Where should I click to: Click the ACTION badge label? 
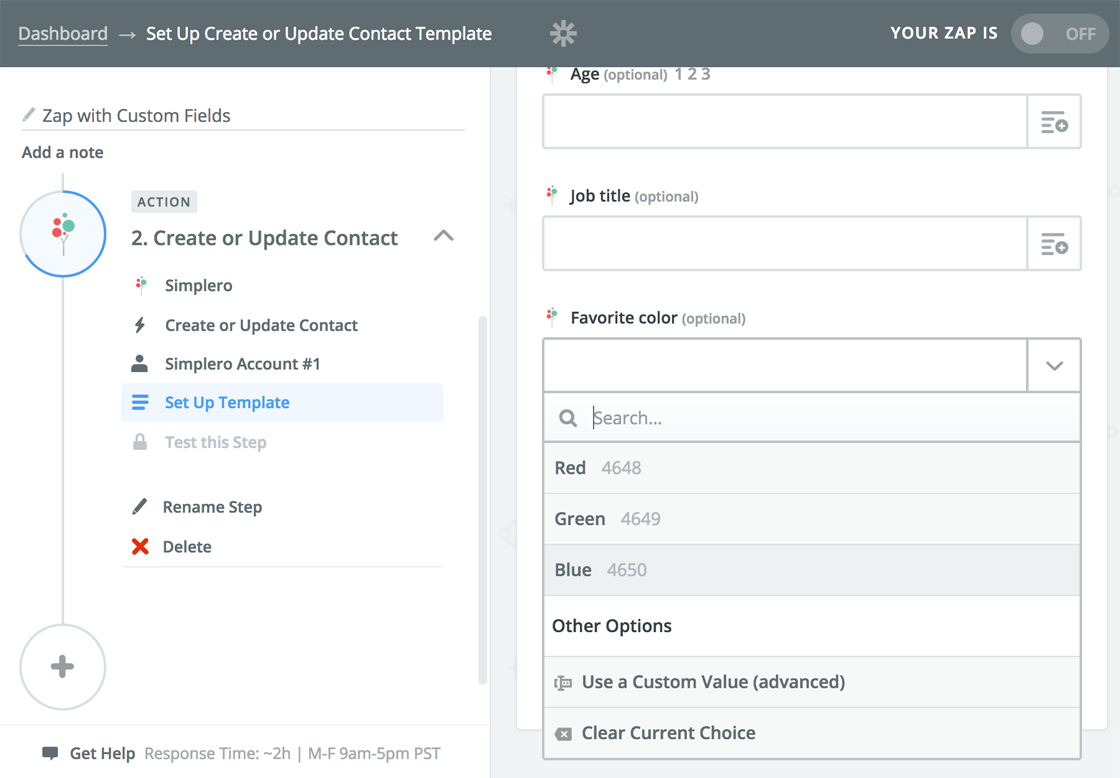point(164,202)
